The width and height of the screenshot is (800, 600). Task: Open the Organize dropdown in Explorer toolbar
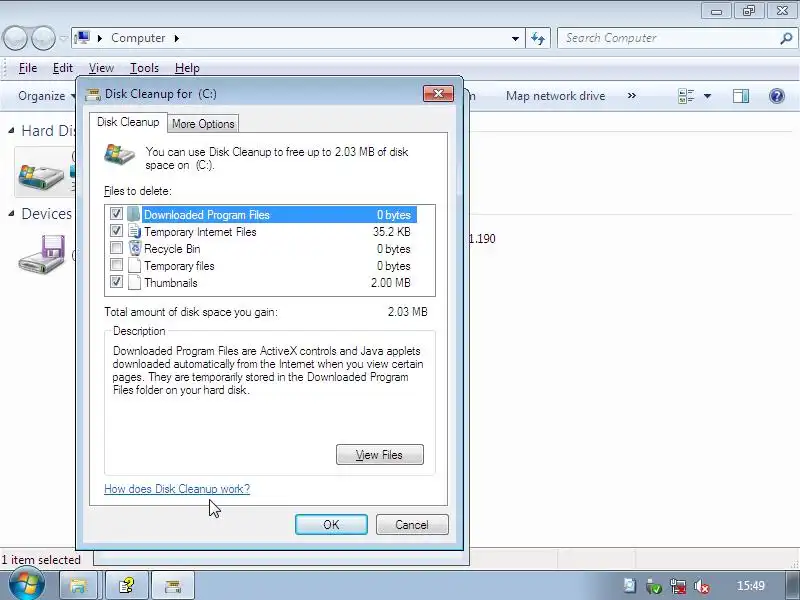46,96
